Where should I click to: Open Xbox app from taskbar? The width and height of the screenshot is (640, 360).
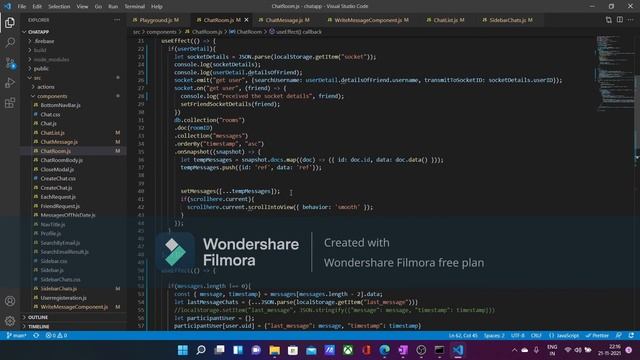pos(348,350)
